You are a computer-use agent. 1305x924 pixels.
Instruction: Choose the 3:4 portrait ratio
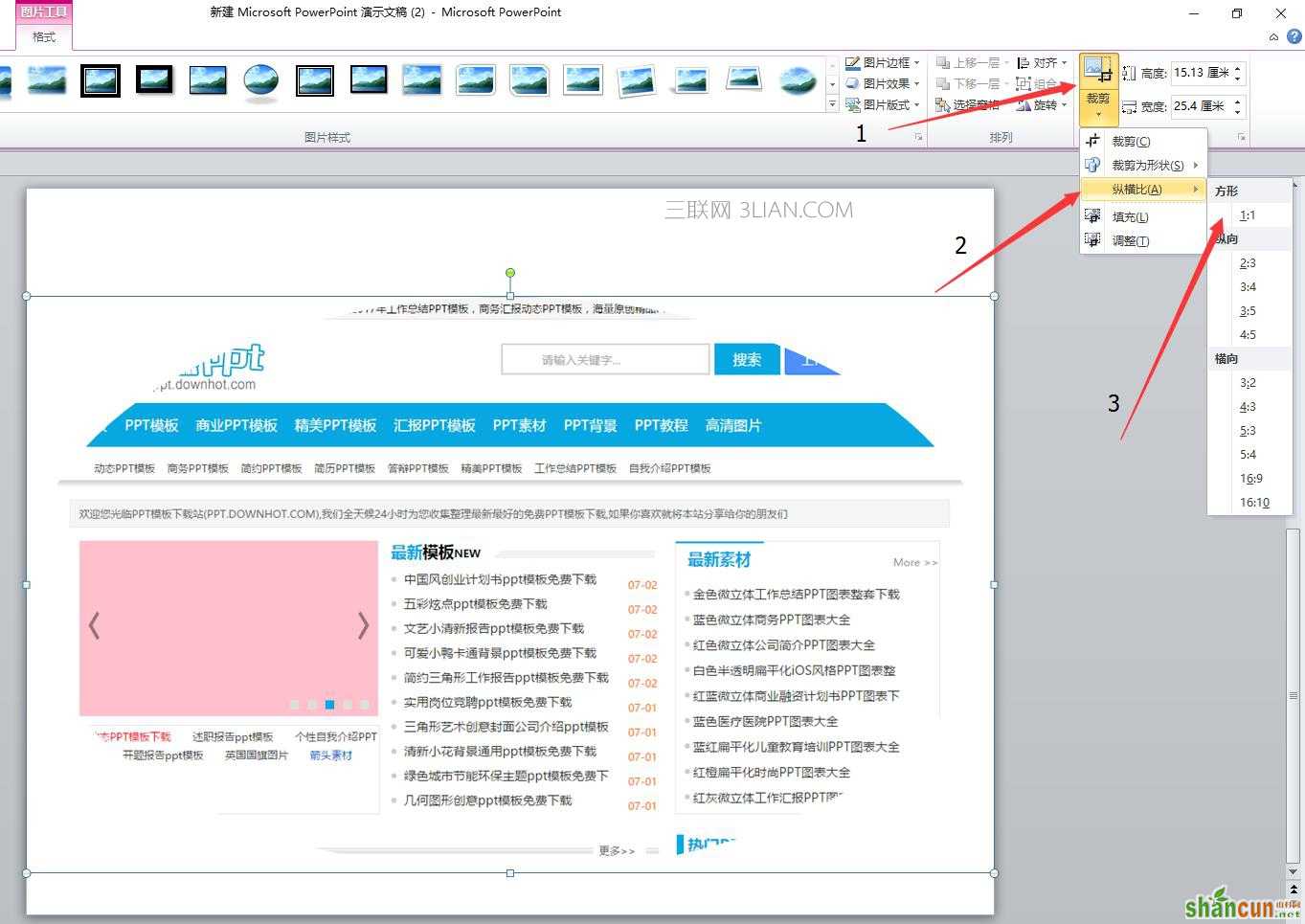[x=1249, y=286]
